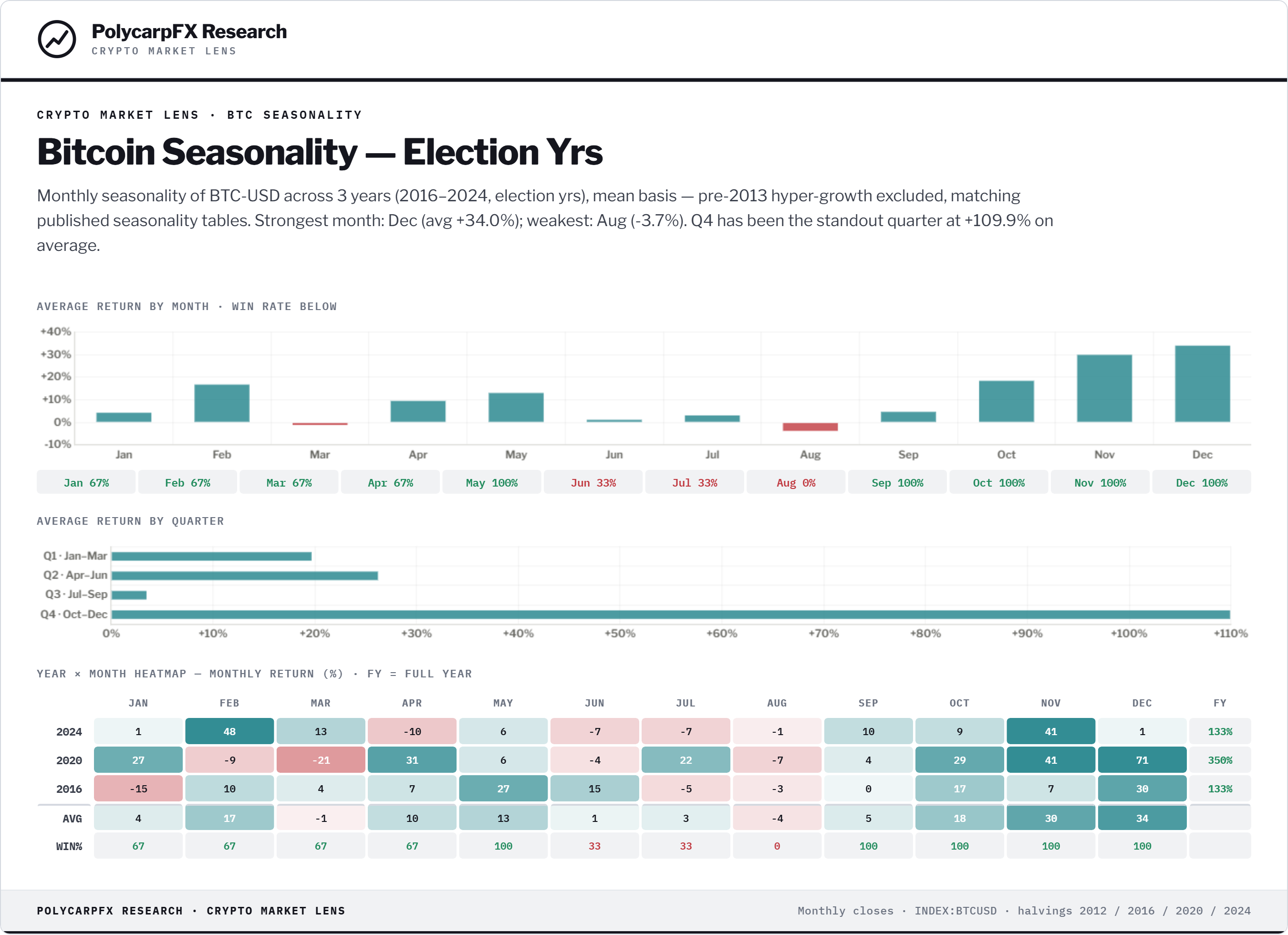Click the 2020 full-year 350% cell
1288x935 pixels.
tap(1220, 759)
